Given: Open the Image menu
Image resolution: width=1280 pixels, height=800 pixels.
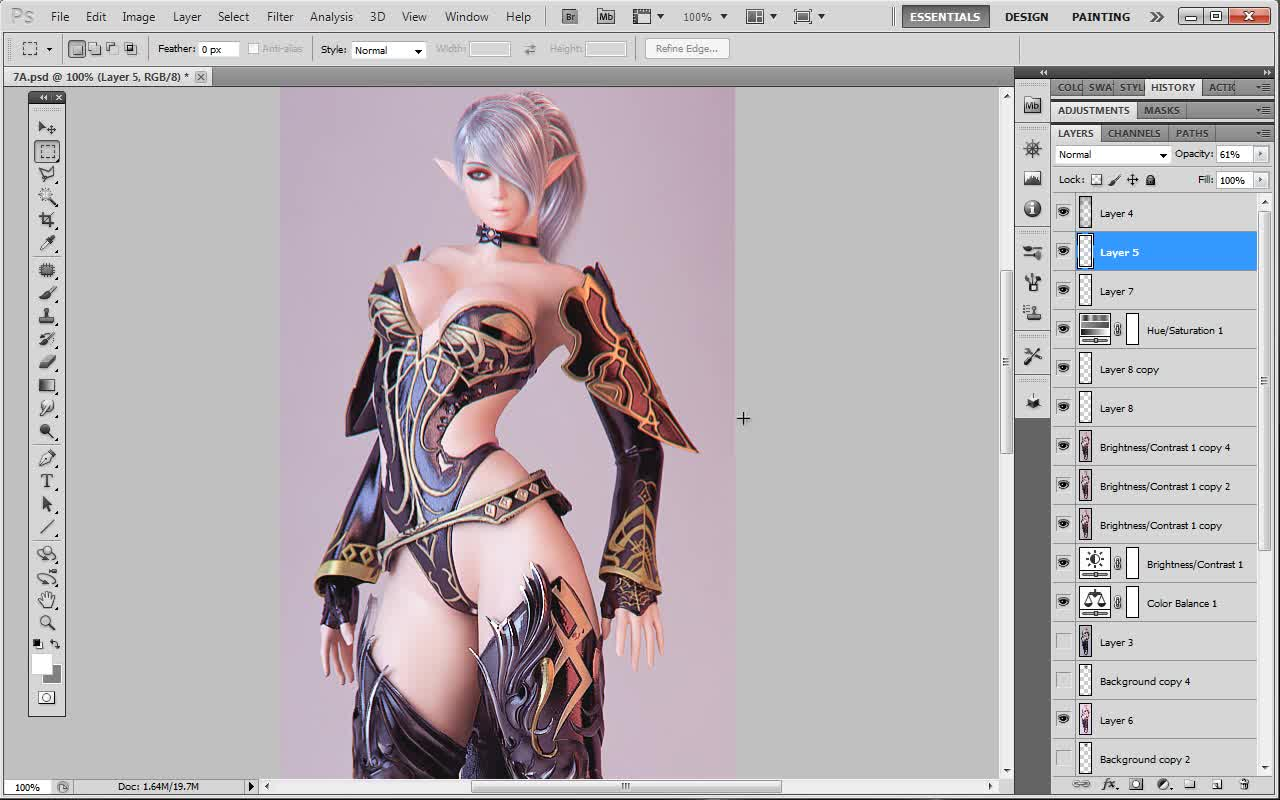Looking at the screenshot, I should tap(138, 17).
